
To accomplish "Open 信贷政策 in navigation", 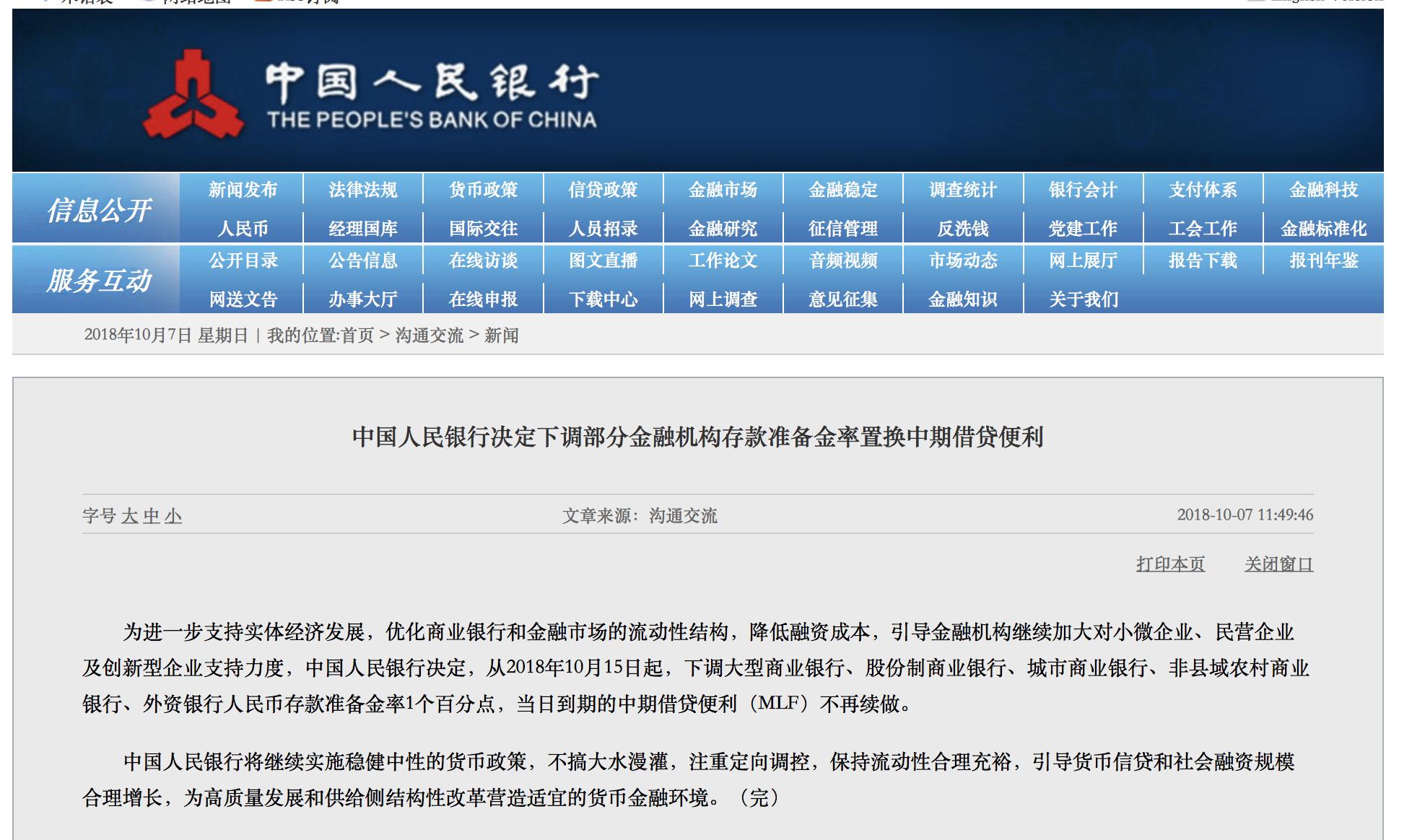I will point(603,190).
